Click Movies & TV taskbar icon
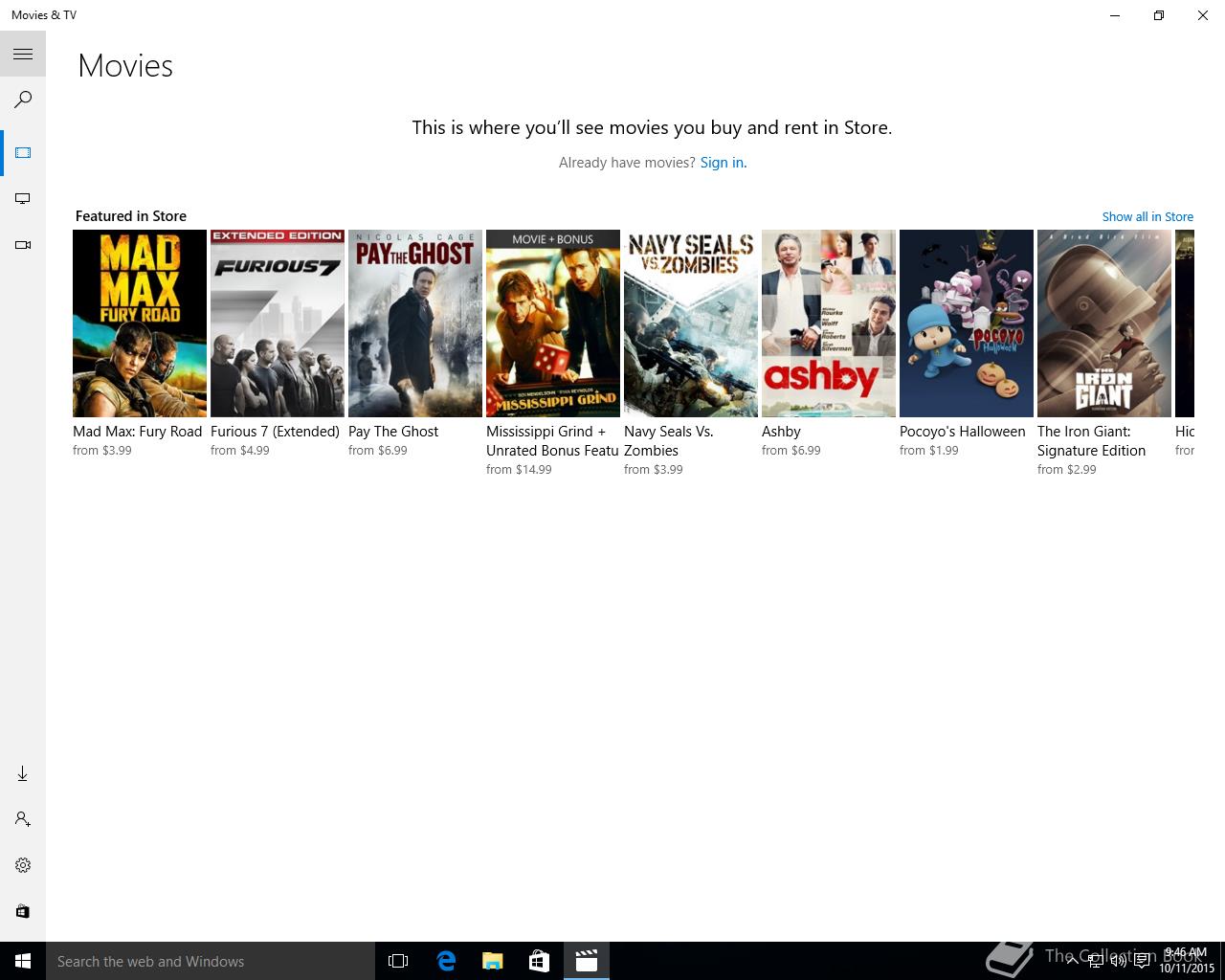The image size is (1225, 980). (x=586, y=961)
